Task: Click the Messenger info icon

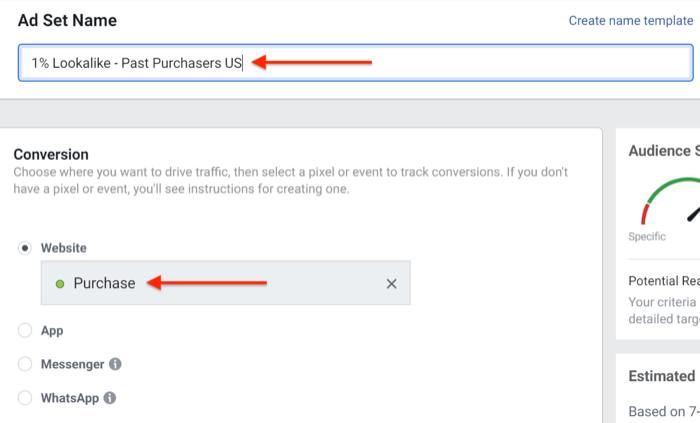Action: 116,364
